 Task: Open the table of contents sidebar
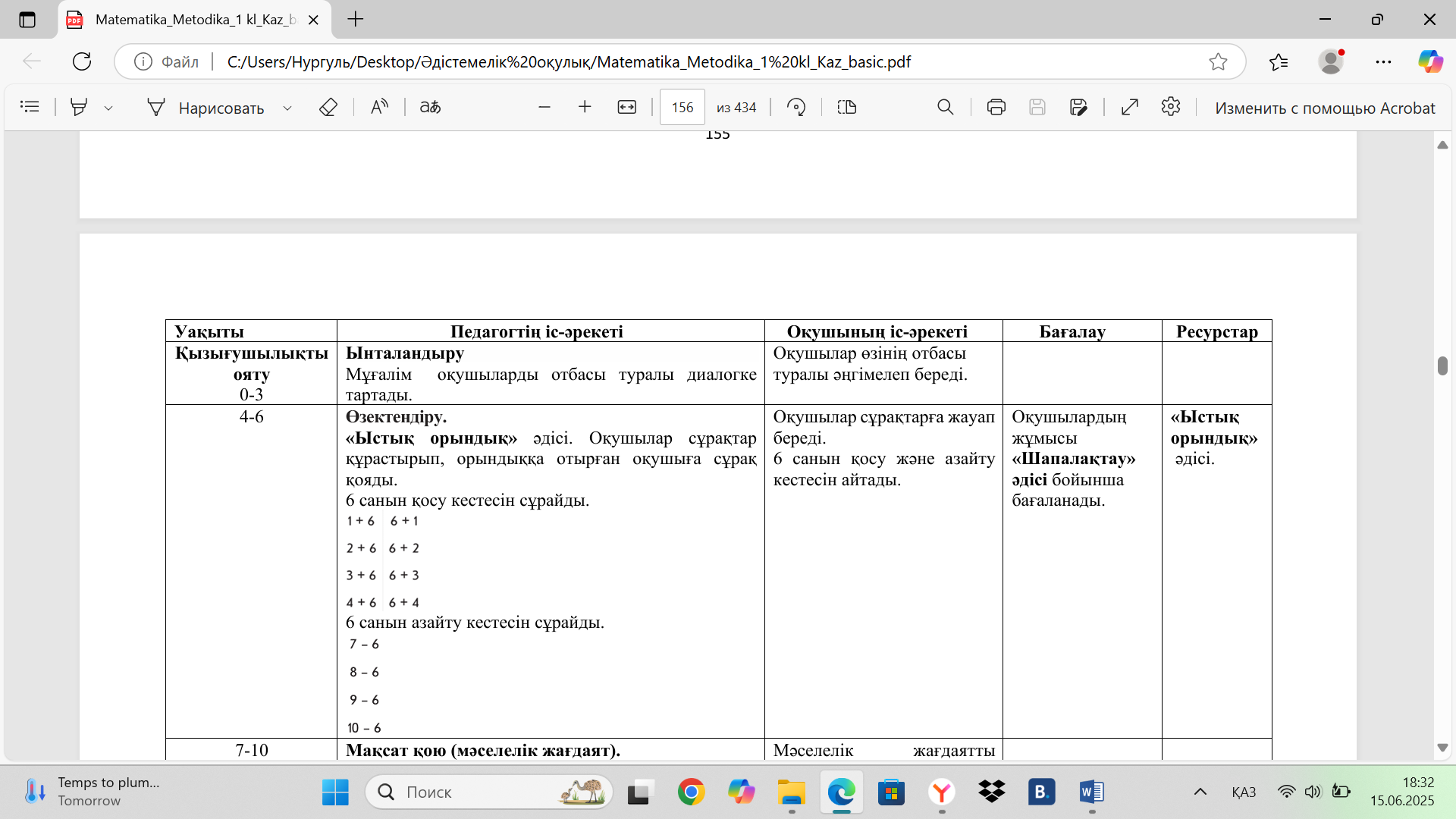tap(30, 107)
